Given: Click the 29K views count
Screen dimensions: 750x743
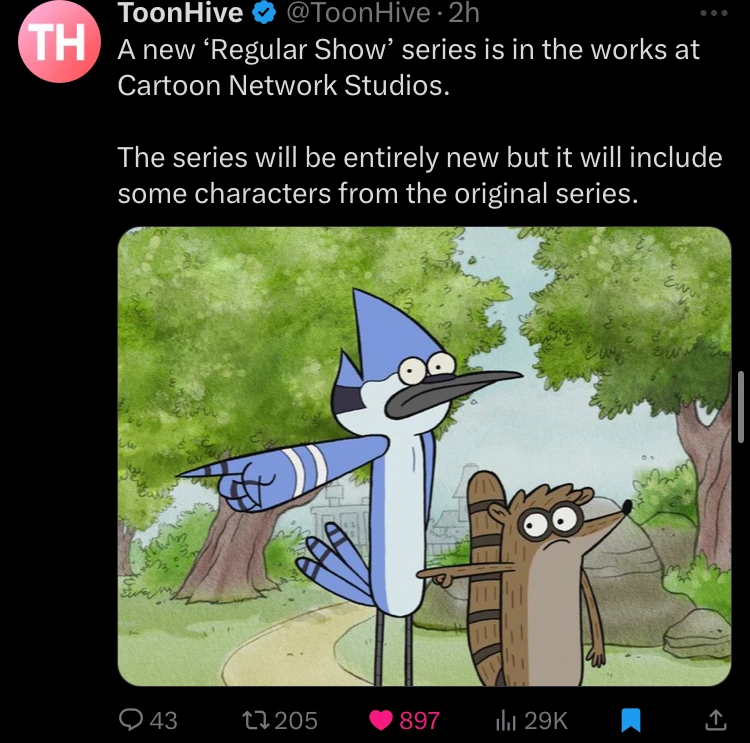Looking at the screenshot, I should pos(546,720).
